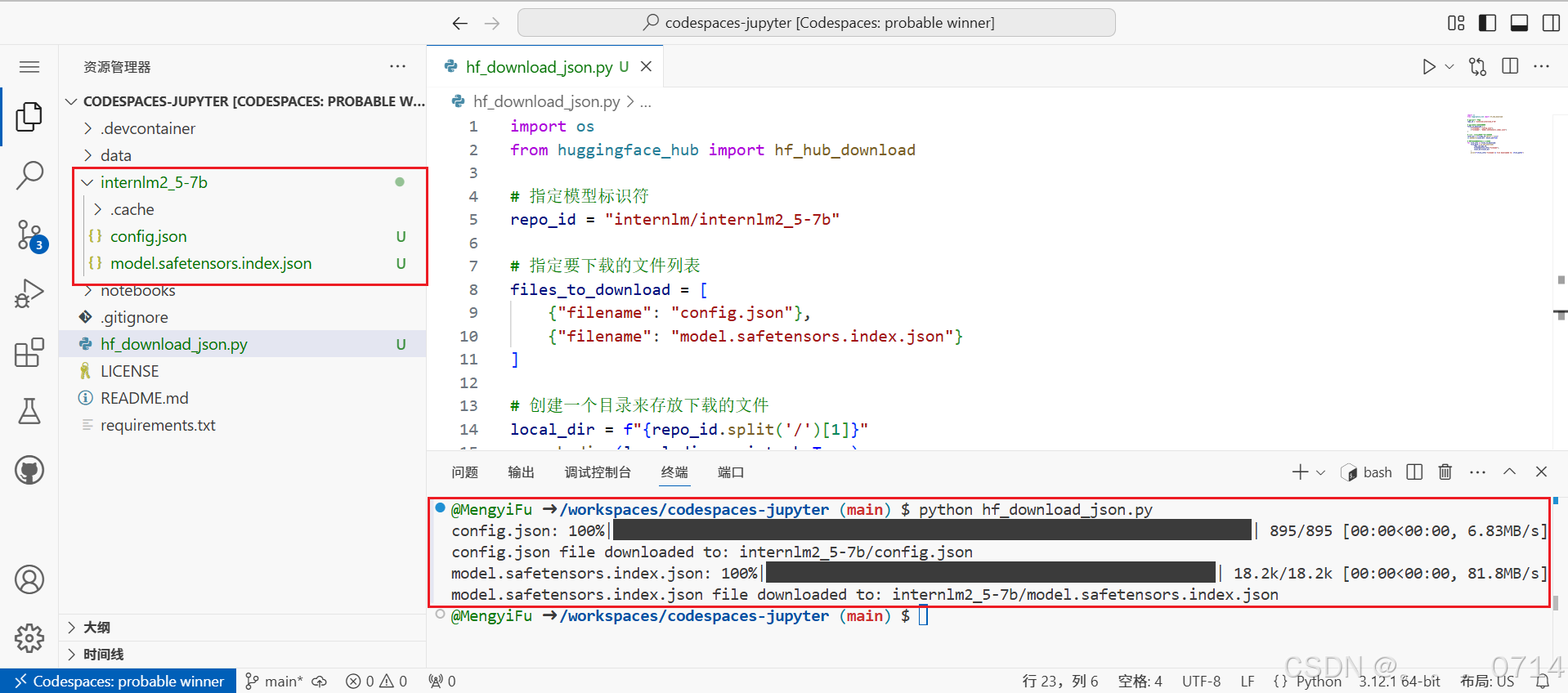Go forward with the right arrow
The image size is (1568, 693).
(492, 23)
